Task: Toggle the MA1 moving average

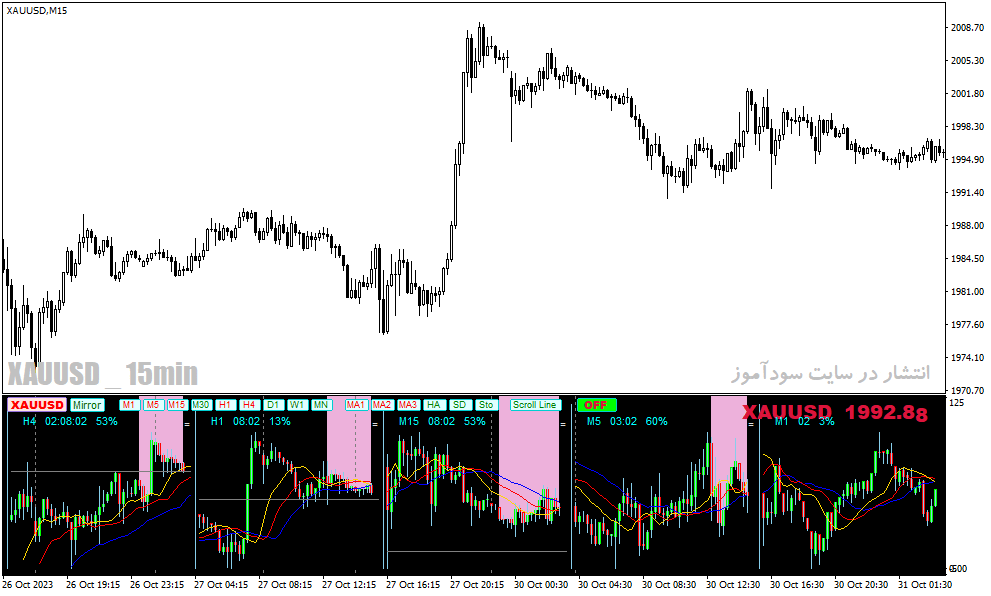Action: [x=356, y=404]
